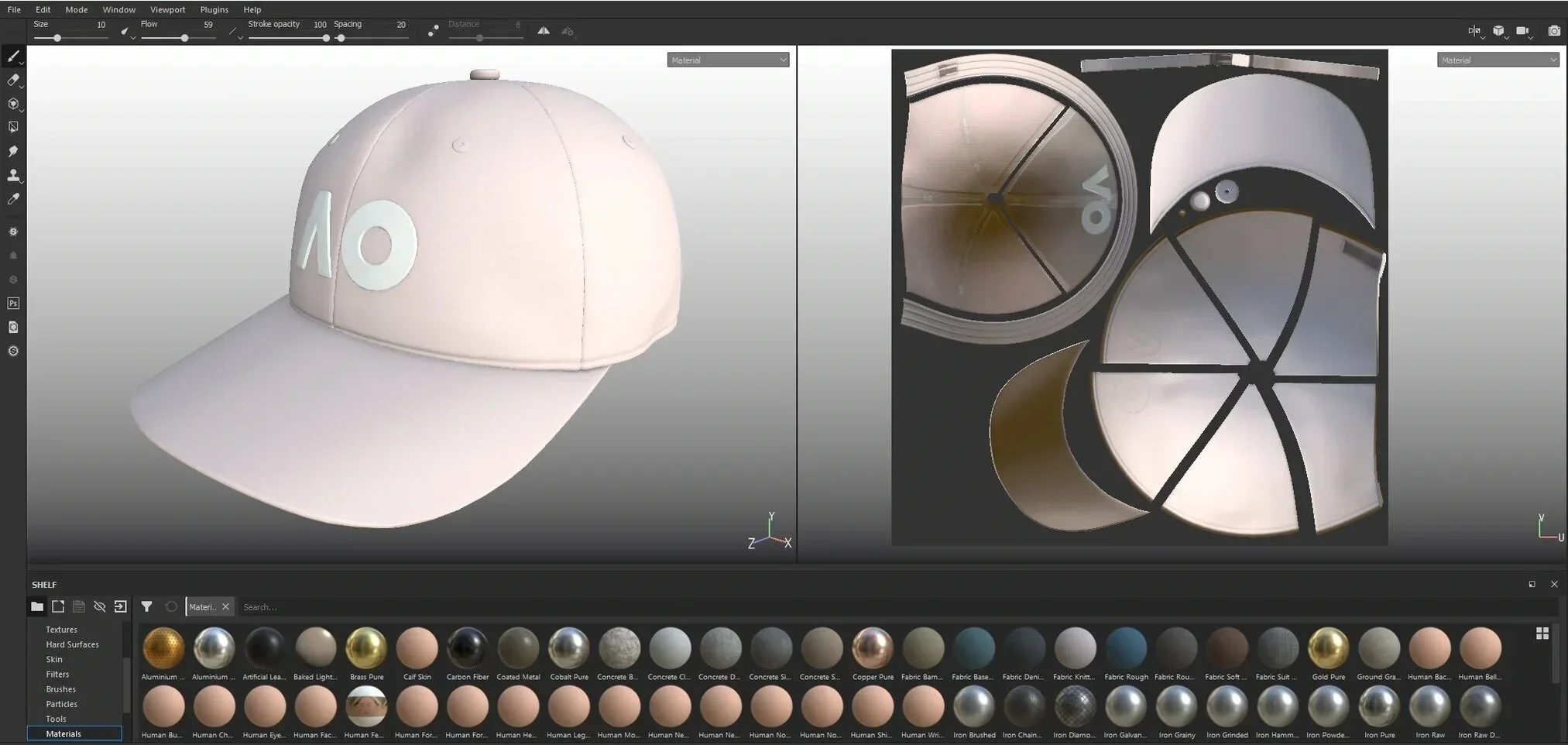Select Brushes category in shelf
The image size is (1568, 745).
click(60, 689)
